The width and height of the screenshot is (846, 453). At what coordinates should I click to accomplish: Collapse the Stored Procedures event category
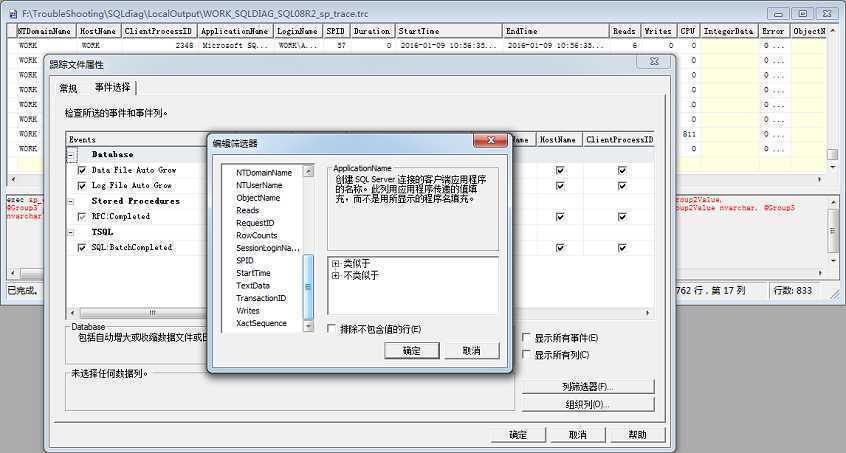pyautogui.click(x=71, y=202)
